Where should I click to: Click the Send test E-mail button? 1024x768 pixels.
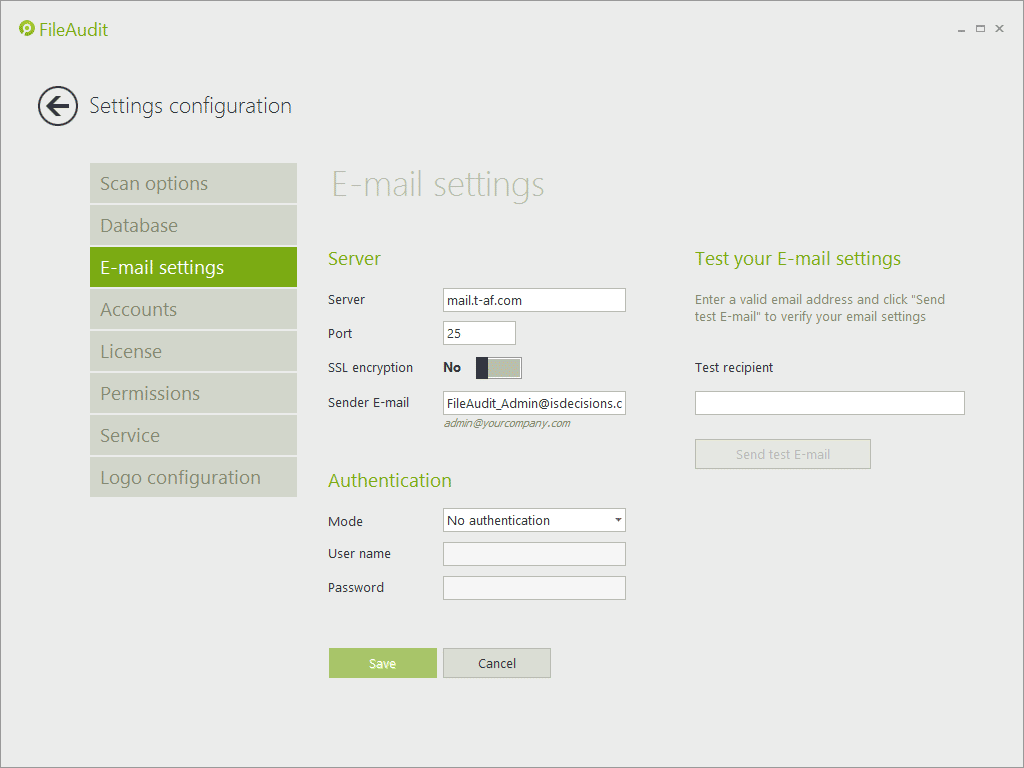coord(783,454)
